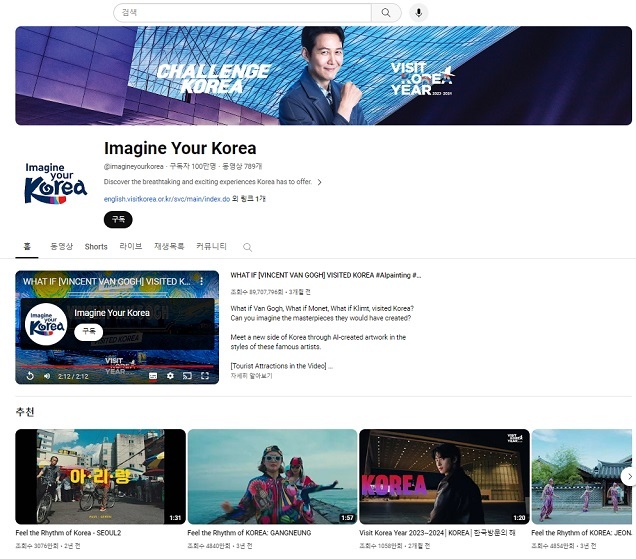Viewport: 636px width, 559px height.
Task: Expand channel description chevron arrow
Action: point(320,182)
